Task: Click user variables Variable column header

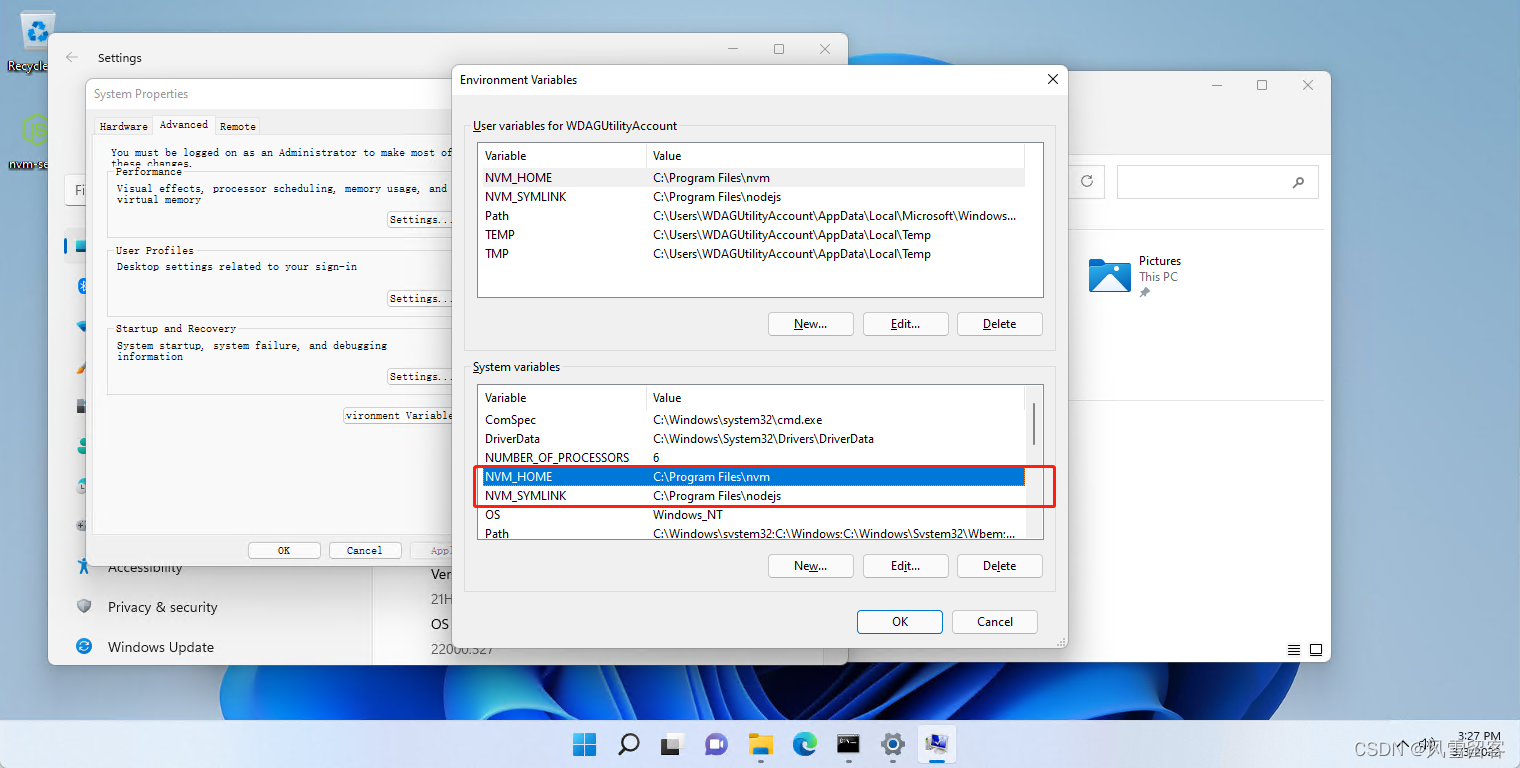Action: 563,156
